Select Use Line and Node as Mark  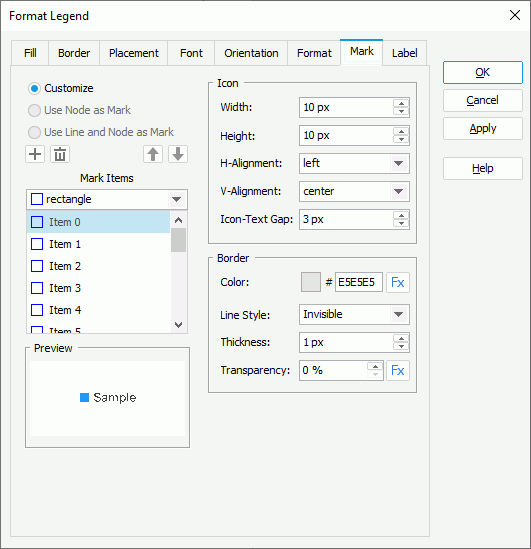34,133
